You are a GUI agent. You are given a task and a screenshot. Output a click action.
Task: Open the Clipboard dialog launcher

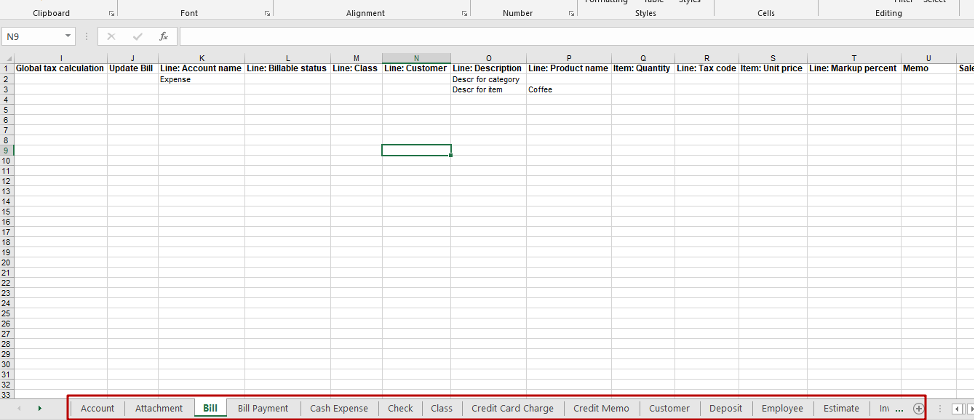click(x=111, y=13)
